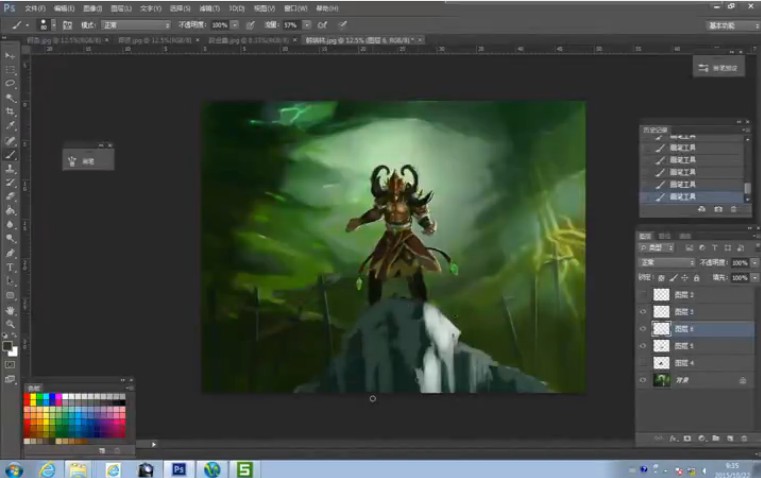Open the 3D(D) menu
The height and width of the screenshot is (478, 761).
click(237, 9)
